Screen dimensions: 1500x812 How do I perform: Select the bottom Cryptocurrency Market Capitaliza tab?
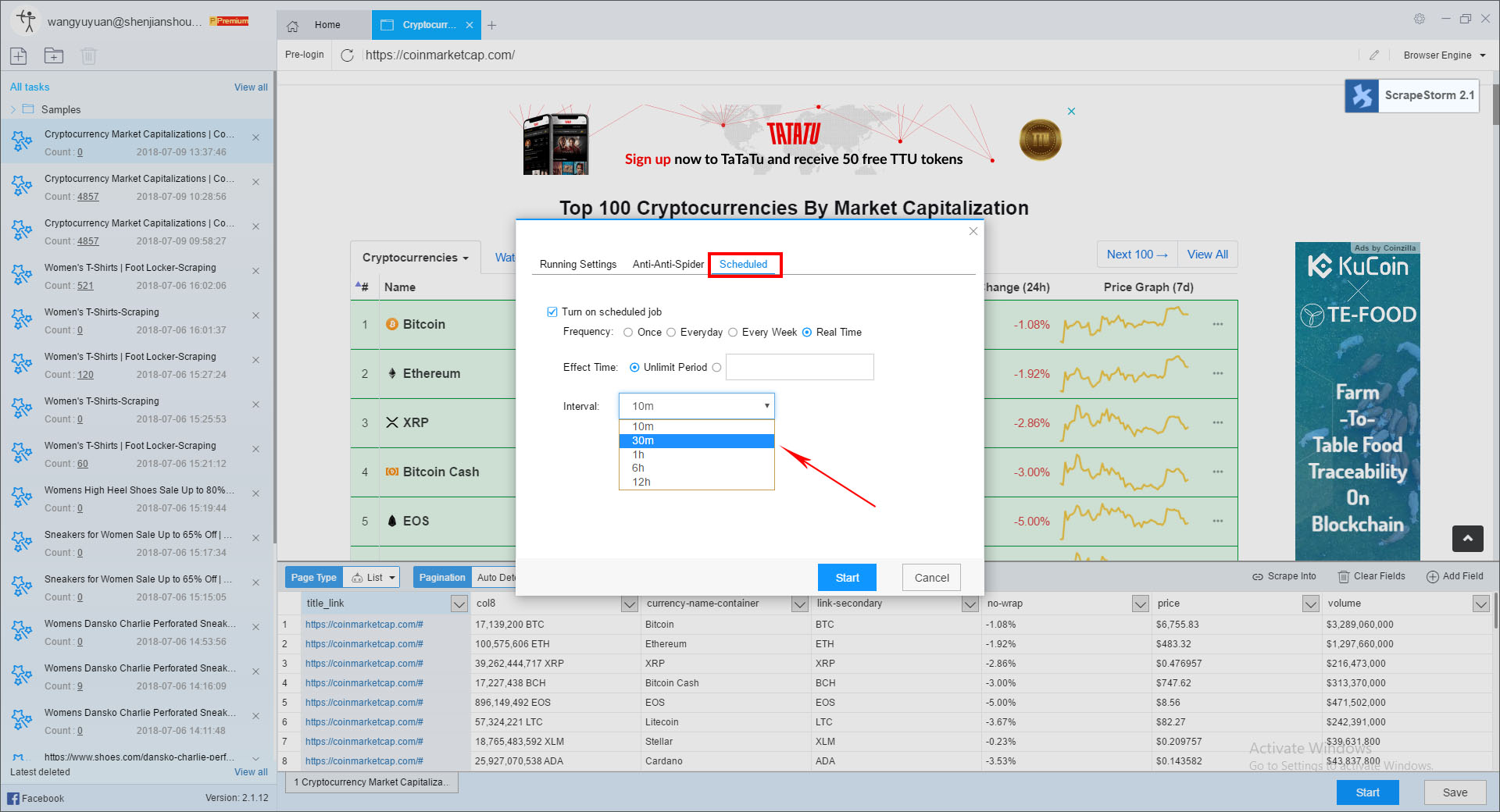pos(372,782)
